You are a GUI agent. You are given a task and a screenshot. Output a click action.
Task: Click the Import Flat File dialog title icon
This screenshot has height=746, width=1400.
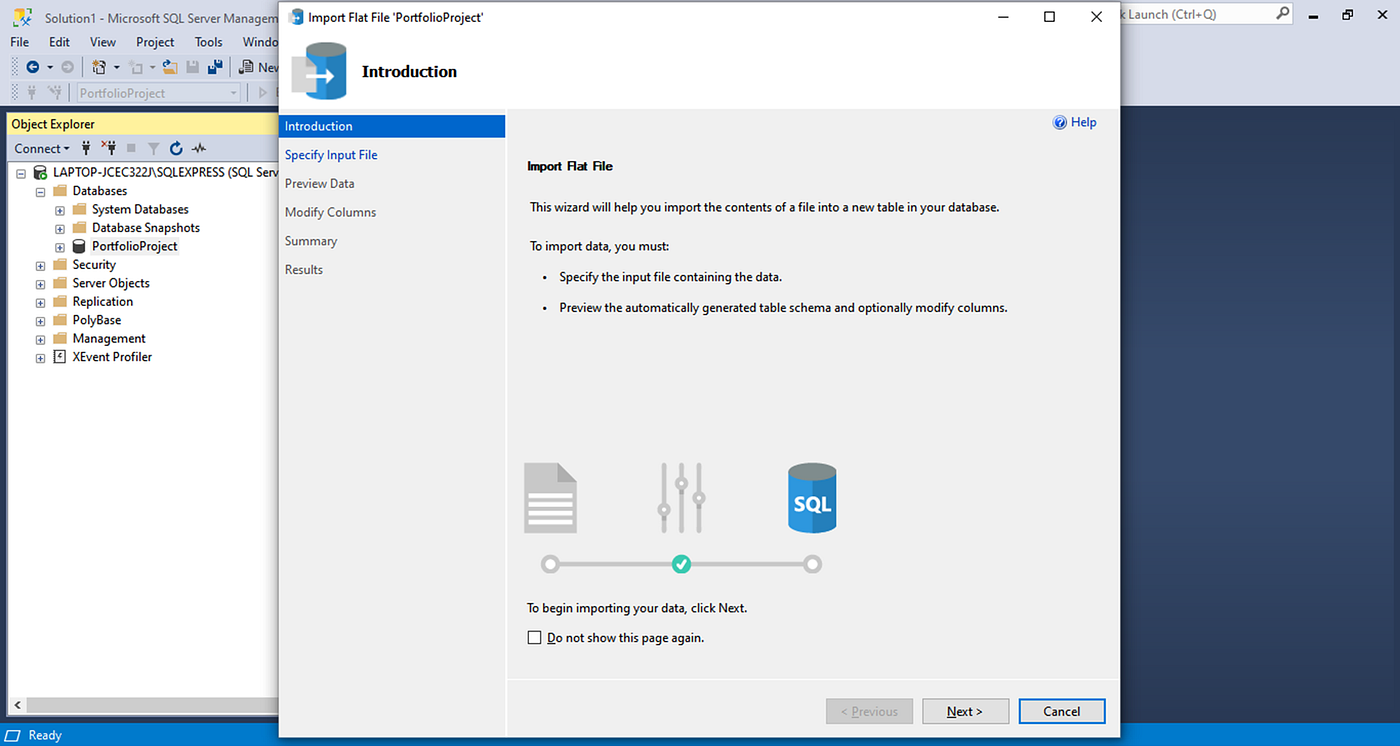coord(296,17)
